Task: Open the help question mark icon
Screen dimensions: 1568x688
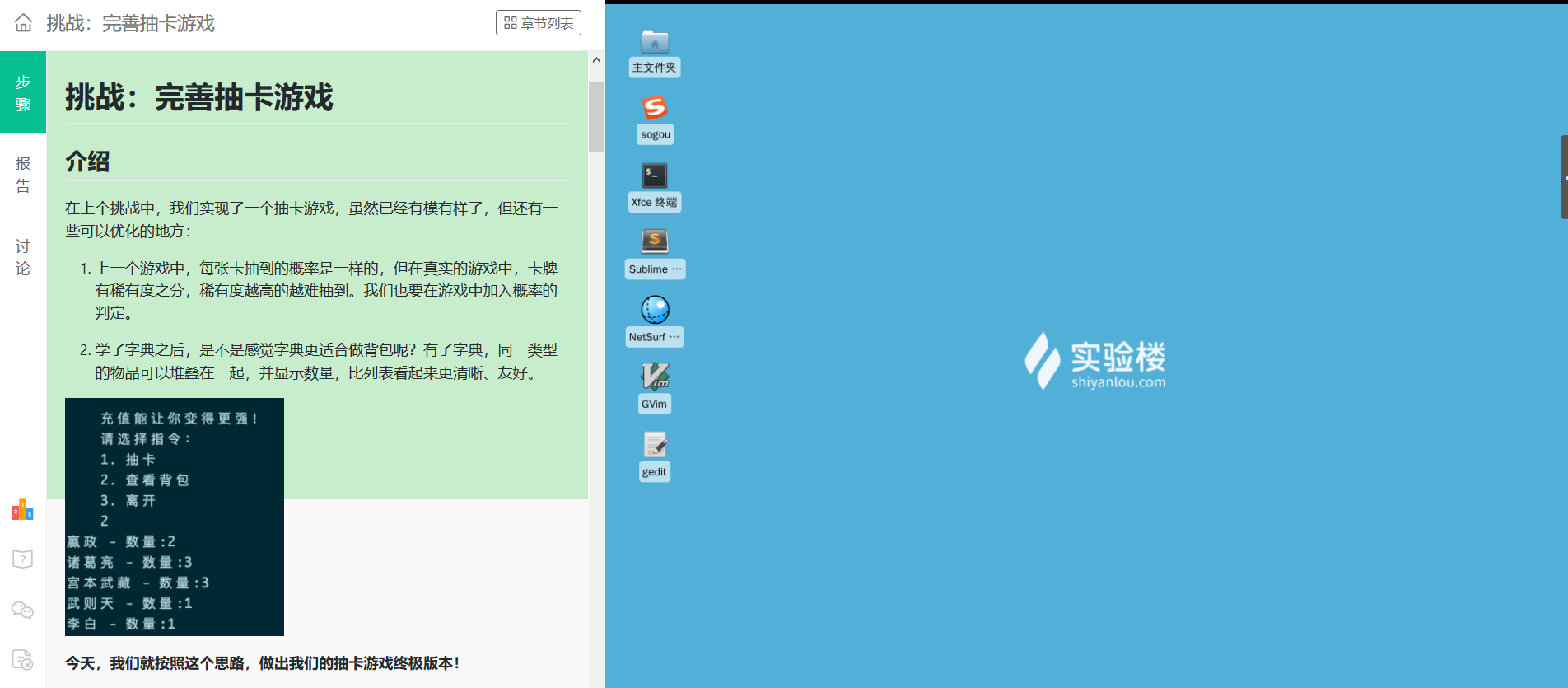Action: click(x=23, y=559)
